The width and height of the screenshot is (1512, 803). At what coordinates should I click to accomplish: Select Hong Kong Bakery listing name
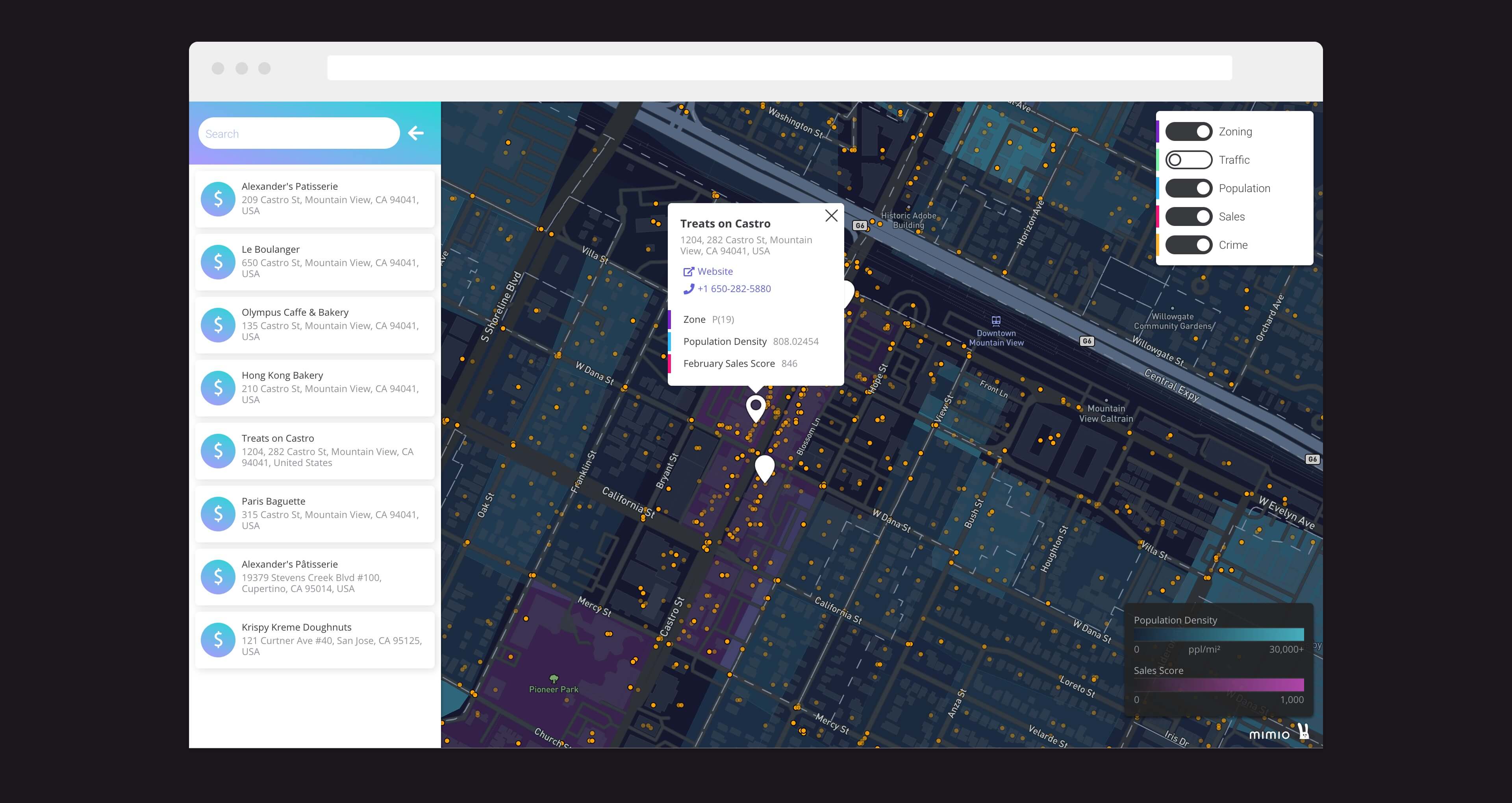click(x=282, y=375)
